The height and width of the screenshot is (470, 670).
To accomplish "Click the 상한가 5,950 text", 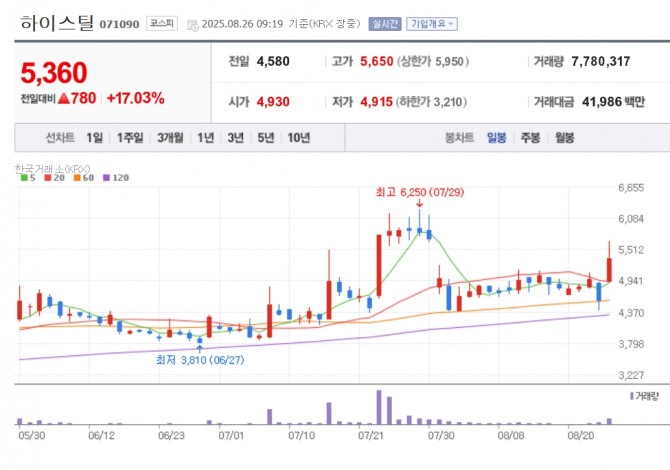I will click(433, 62).
